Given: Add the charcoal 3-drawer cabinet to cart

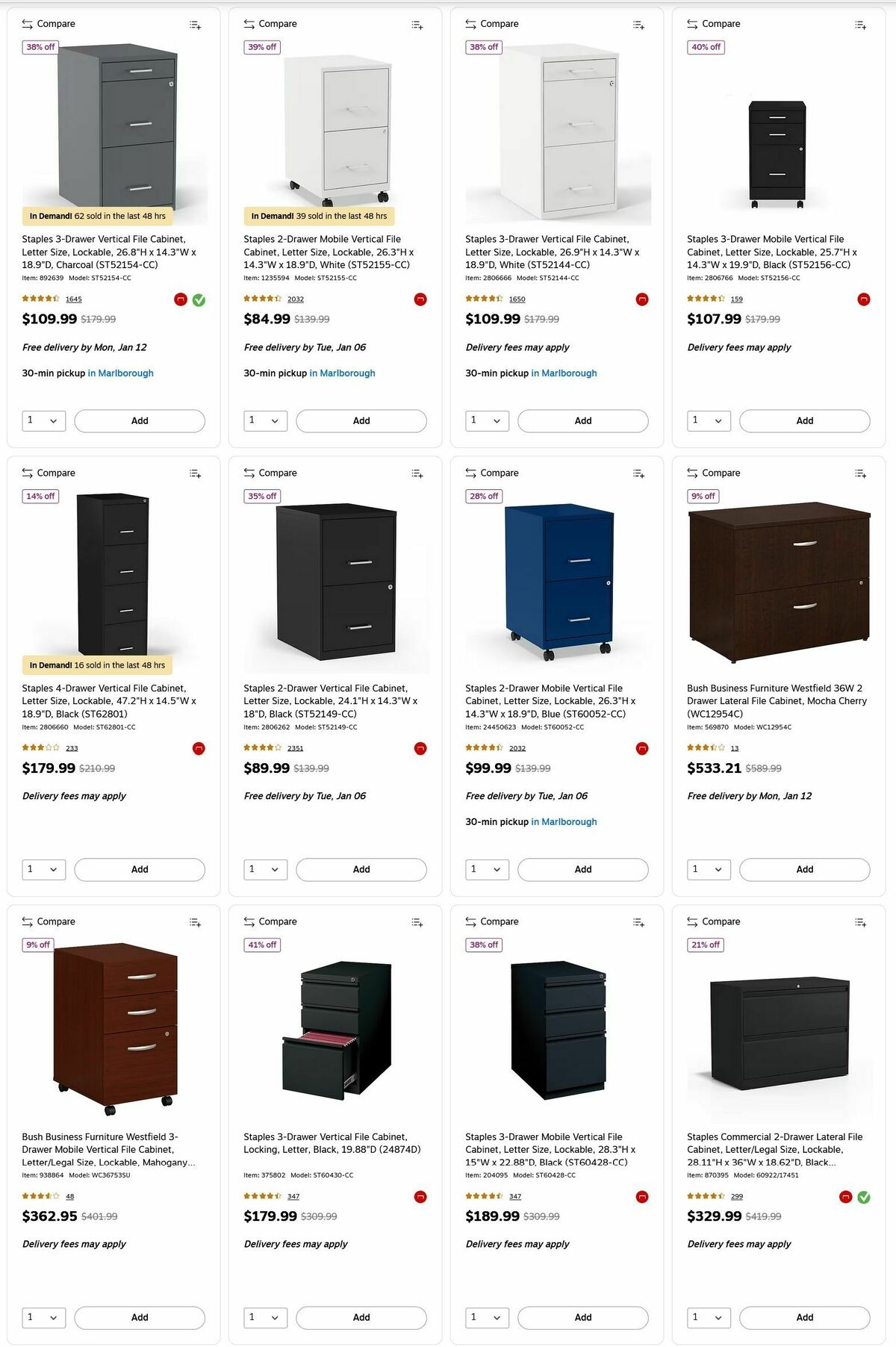Looking at the screenshot, I should [x=140, y=420].
